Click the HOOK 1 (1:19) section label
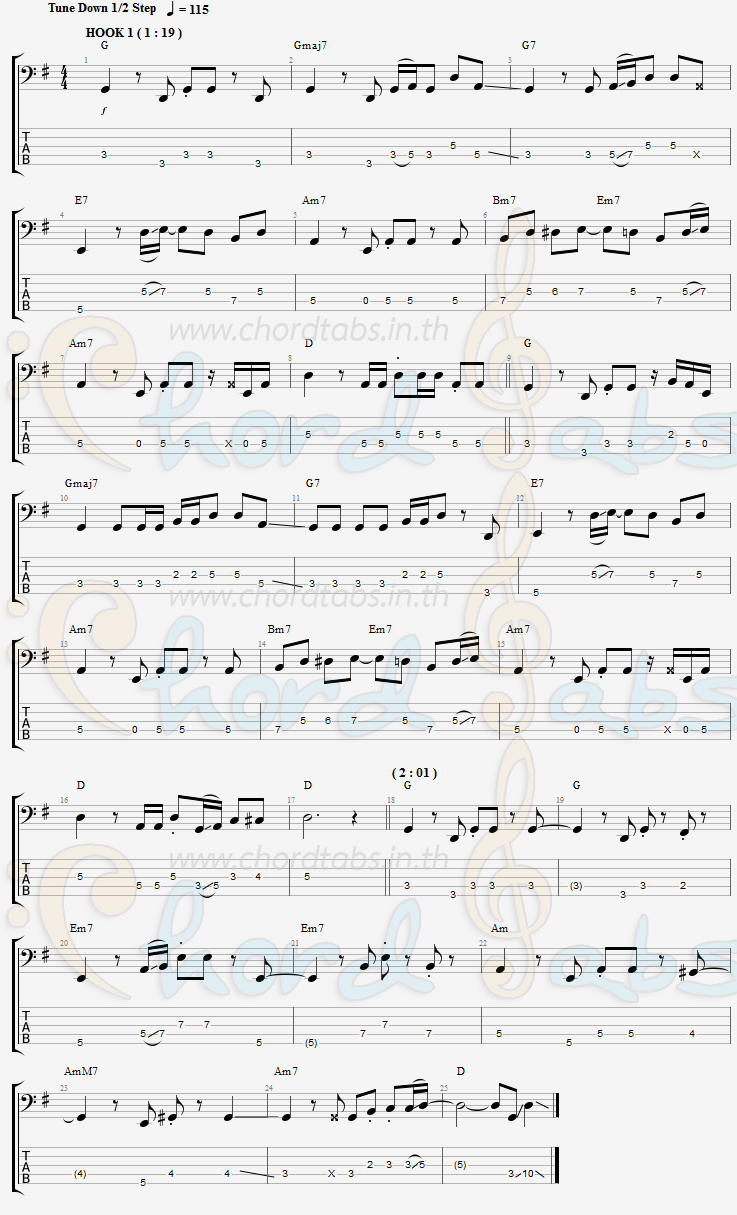The height and width of the screenshot is (1215, 737). [x=133, y=32]
